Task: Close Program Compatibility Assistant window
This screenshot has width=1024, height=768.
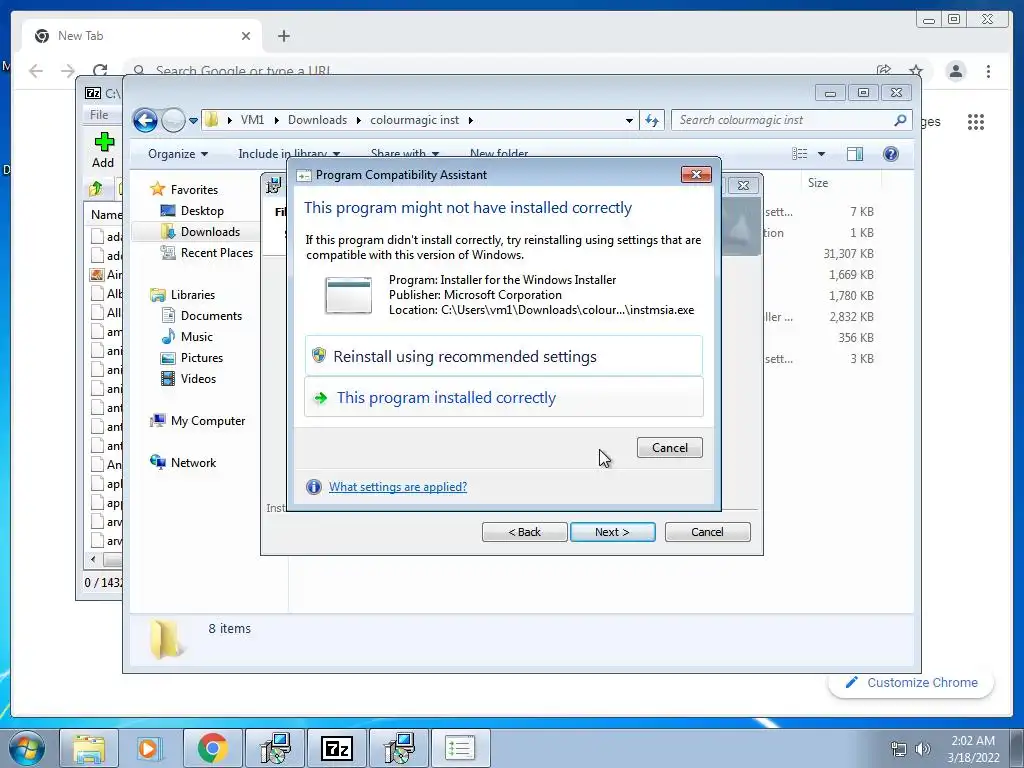Action: click(x=696, y=174)
